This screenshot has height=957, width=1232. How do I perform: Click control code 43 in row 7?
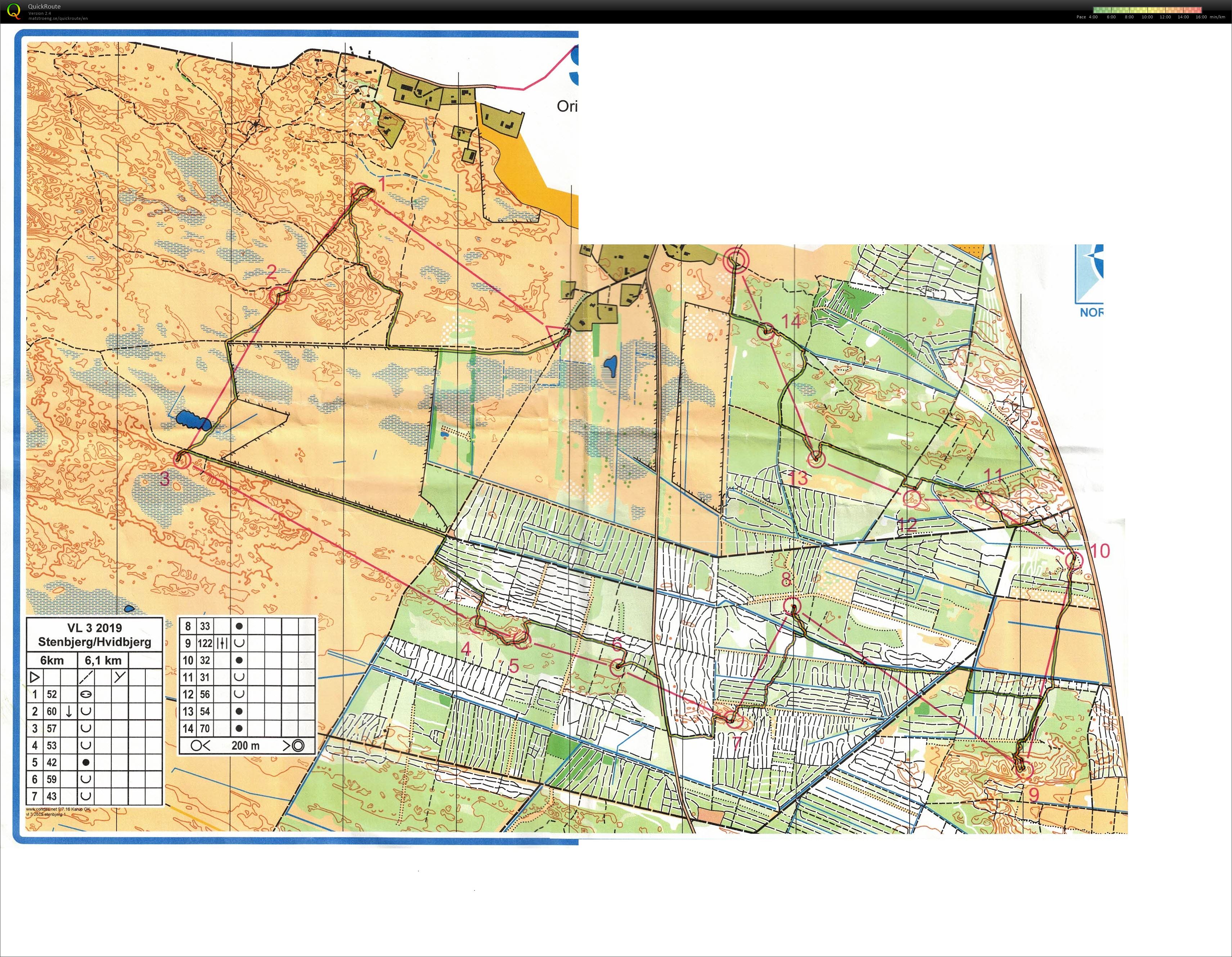(x=51, y=796)
